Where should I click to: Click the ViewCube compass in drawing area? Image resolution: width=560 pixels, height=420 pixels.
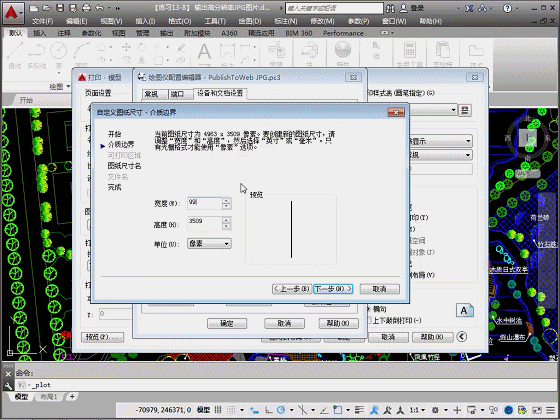click(529, 138)
